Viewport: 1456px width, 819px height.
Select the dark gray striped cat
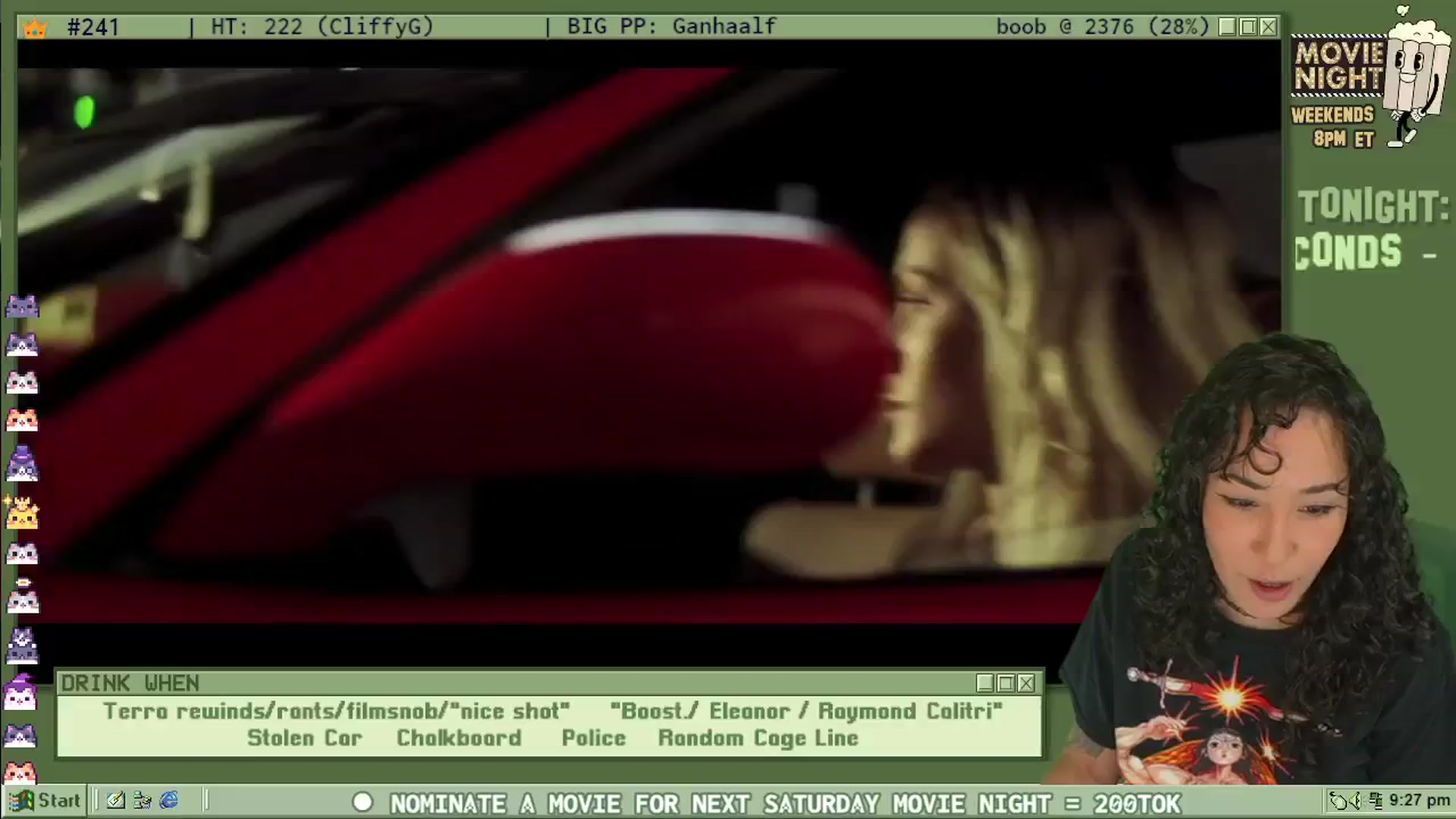[22, 307]
